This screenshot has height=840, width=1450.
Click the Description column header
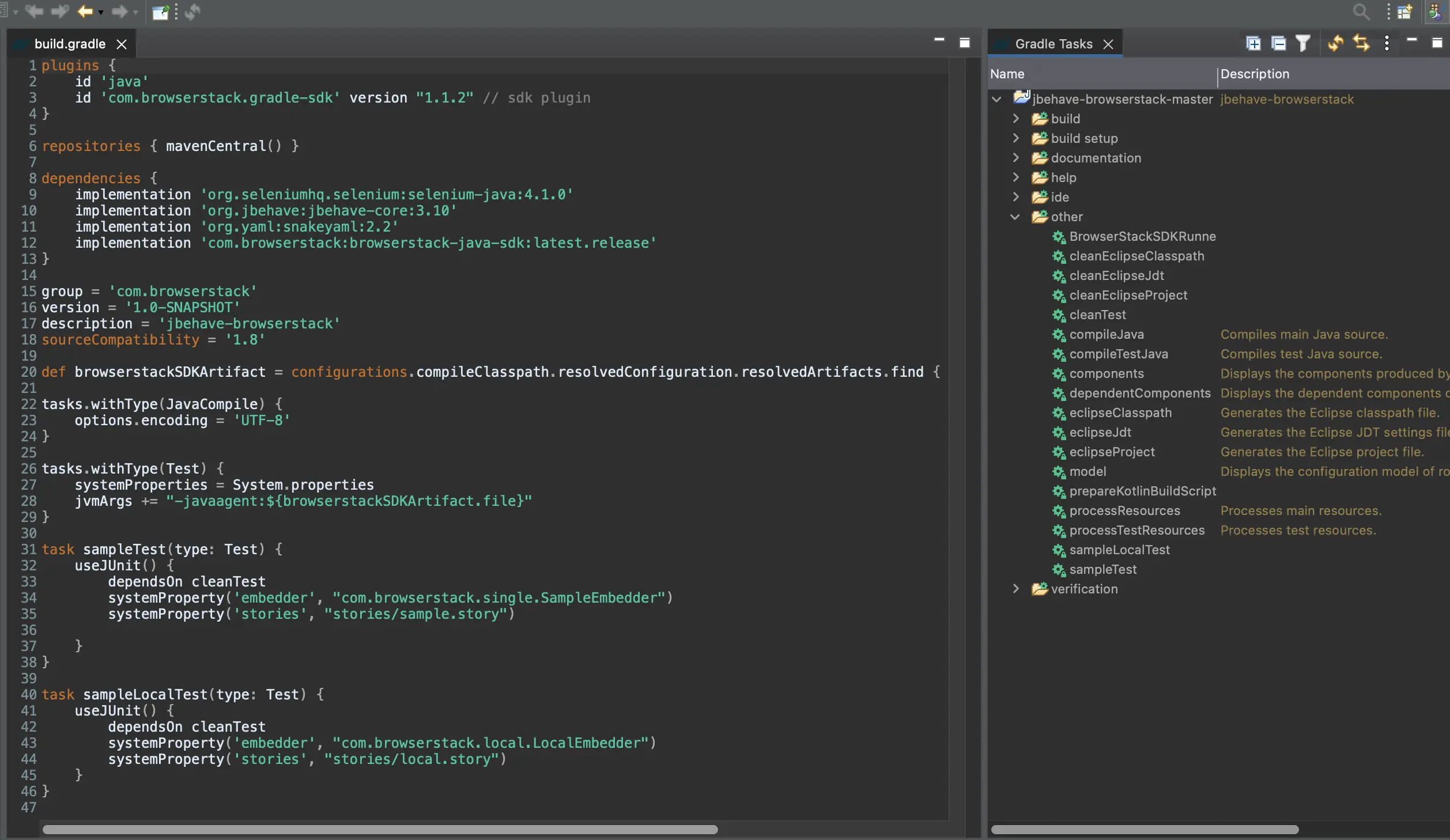point(1255,74)
